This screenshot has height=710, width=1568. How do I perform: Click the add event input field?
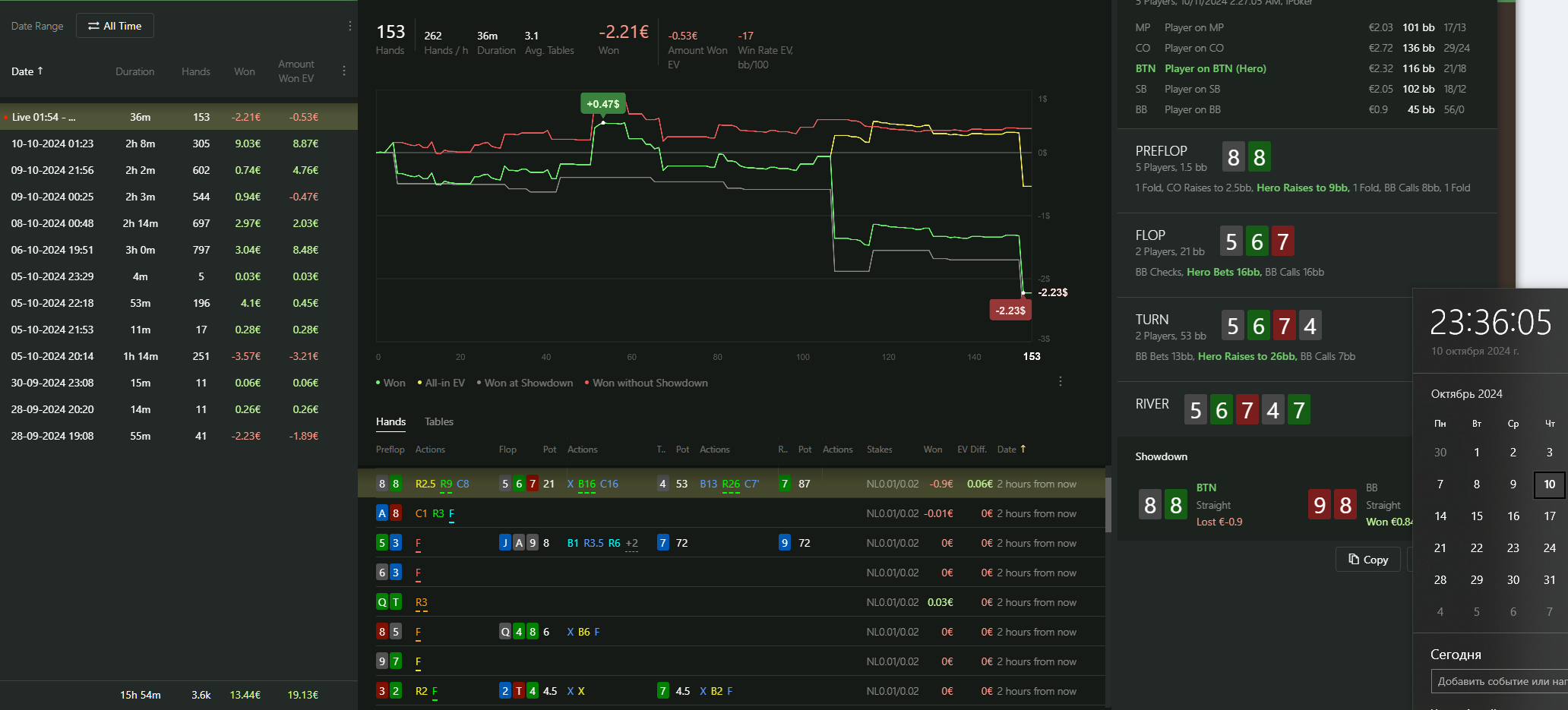pos(1499,681)
